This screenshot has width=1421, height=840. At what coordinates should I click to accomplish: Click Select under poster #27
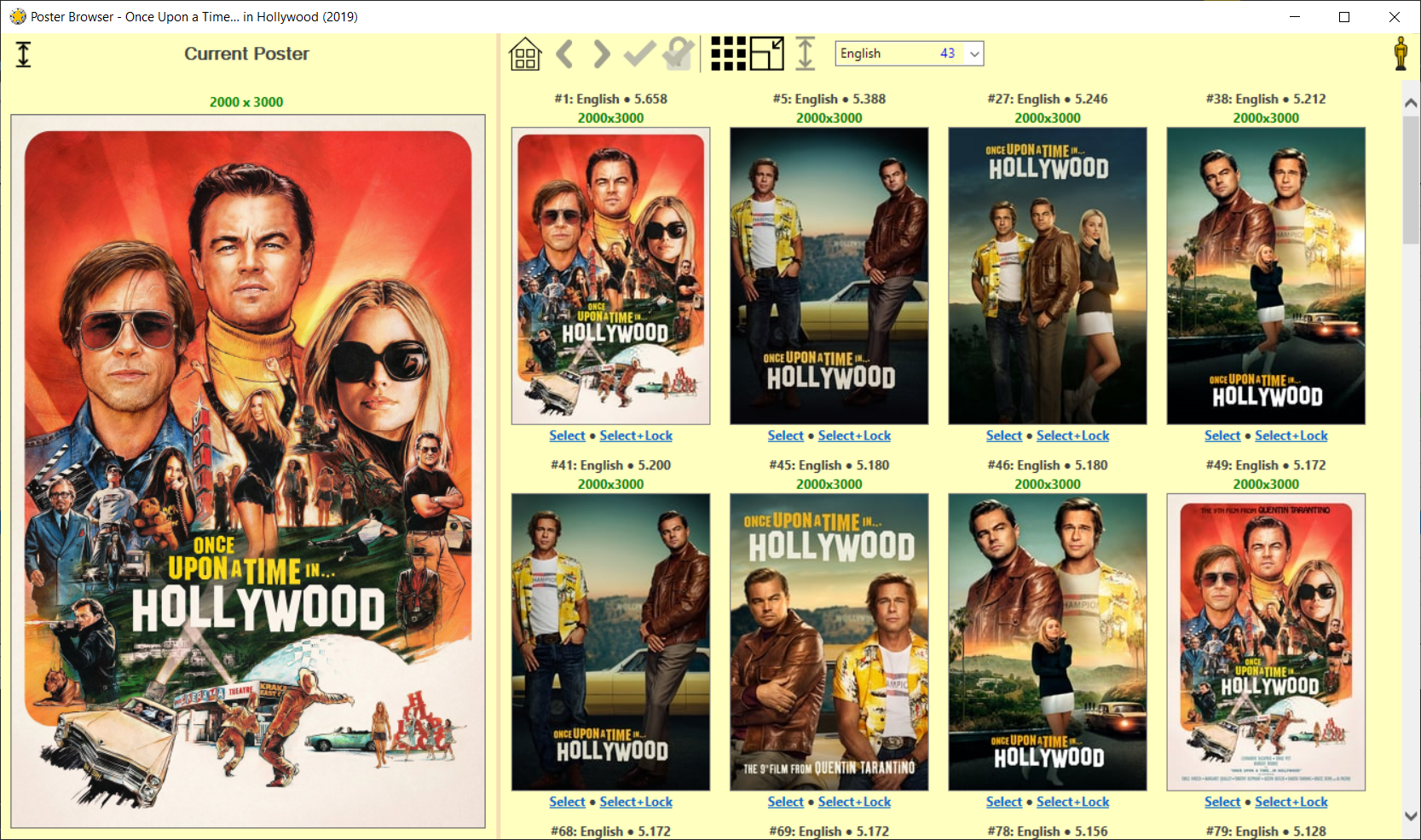tap(1004, 435)
